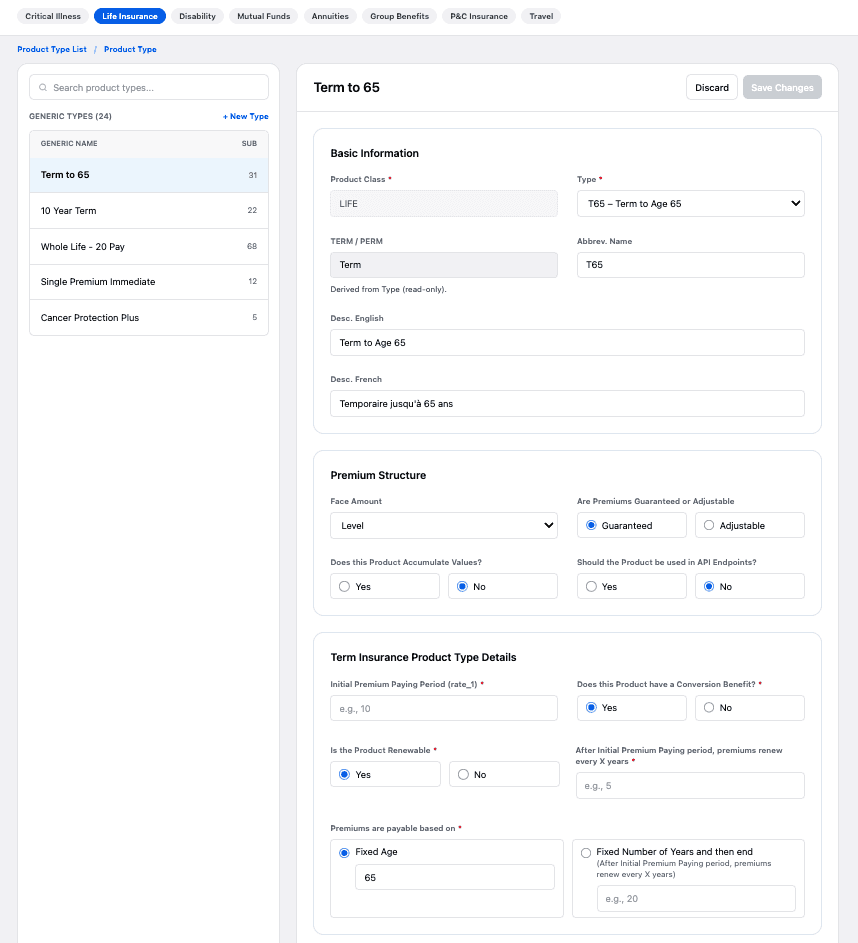Go to the Group Benefits tab
The width and height of the screenshot is (858, 943).
(398, 16)
